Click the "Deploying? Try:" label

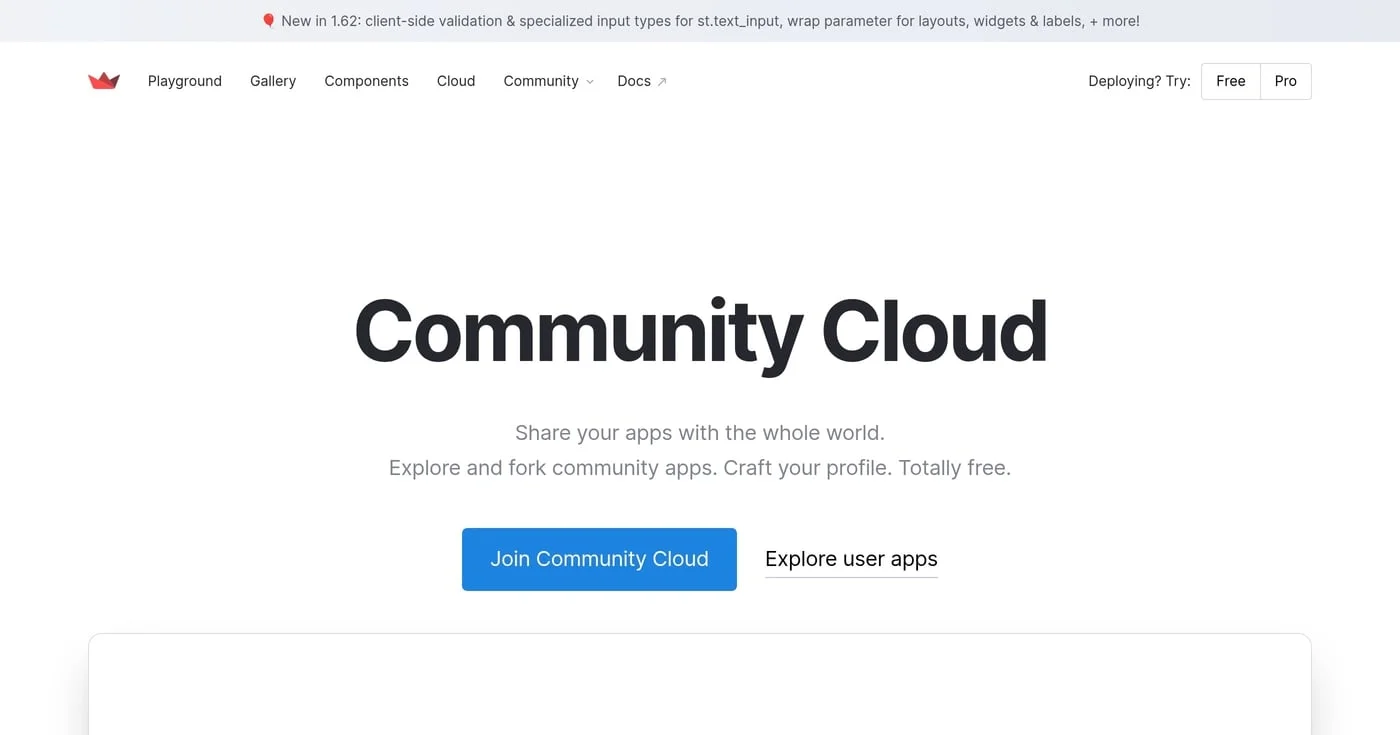pyautogui.click(x=1139, y=81)
